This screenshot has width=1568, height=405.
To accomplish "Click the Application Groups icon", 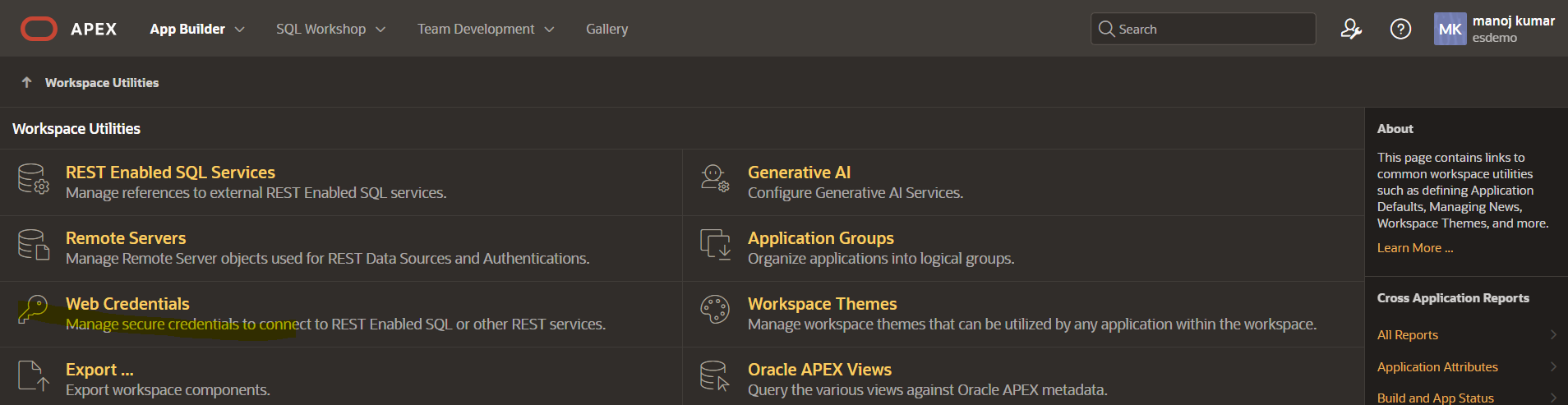I will tap(715, 245).
